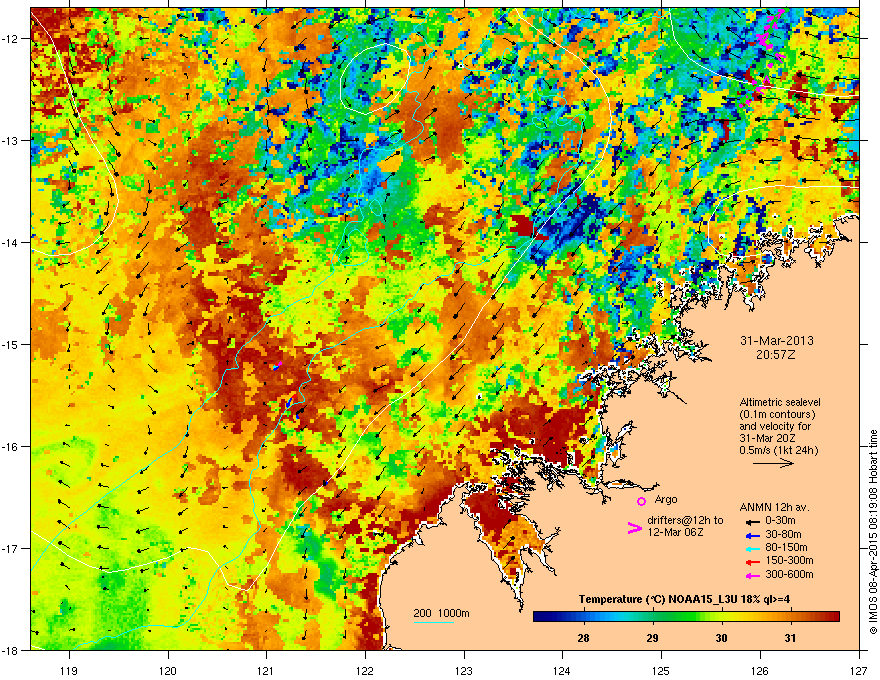Click longitude label 119 on the axis
880x680 pixels.
coord(69,670)
